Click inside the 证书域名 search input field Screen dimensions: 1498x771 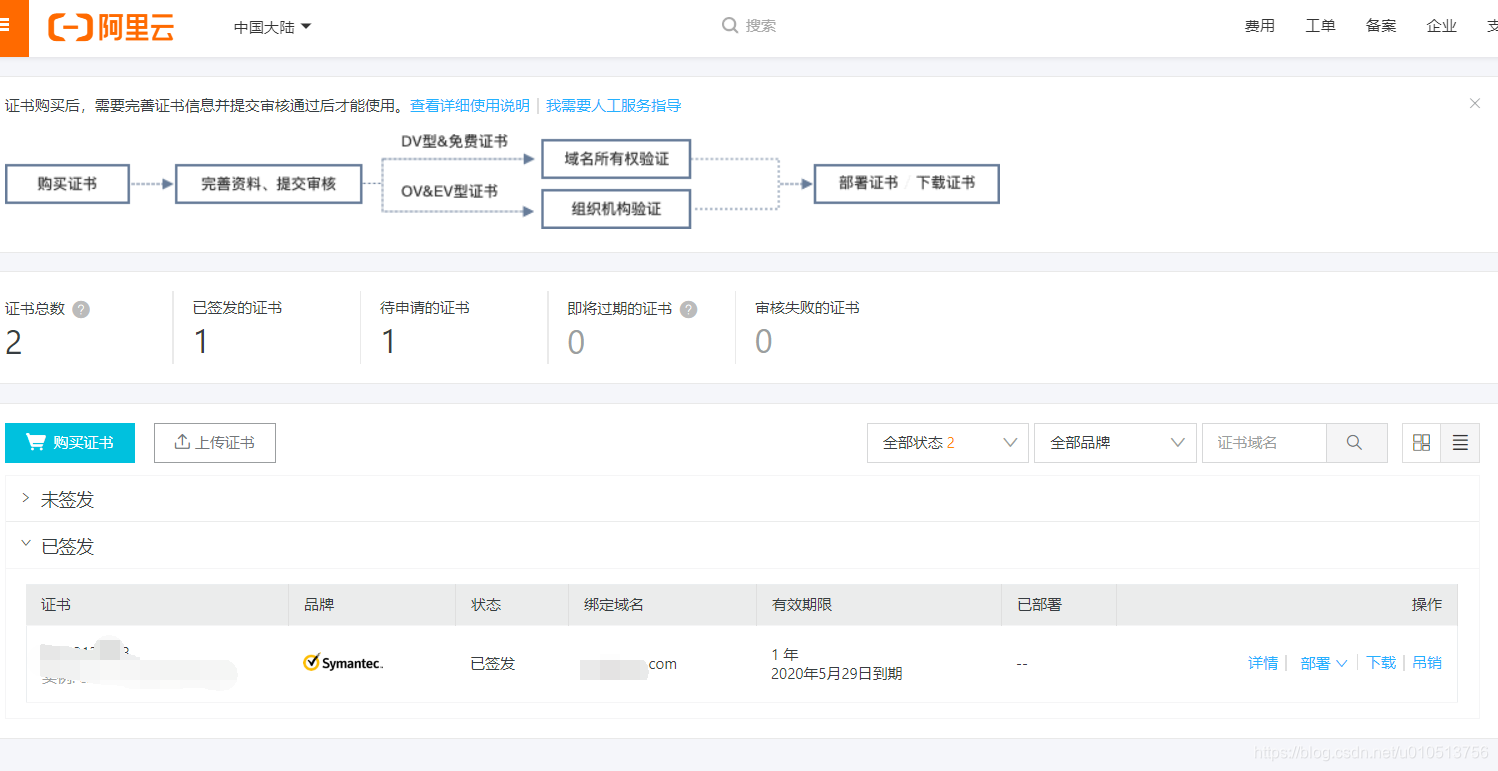1263,442
